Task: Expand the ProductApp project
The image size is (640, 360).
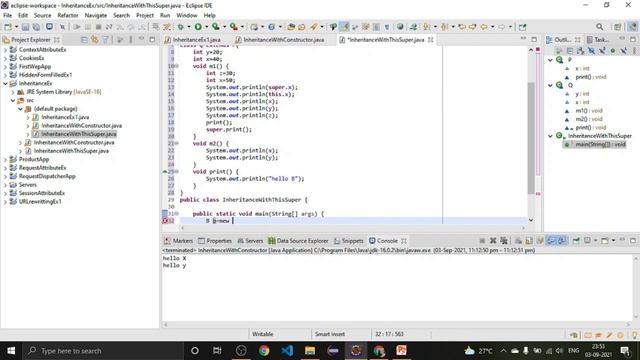Action: (x=5, y=159)
